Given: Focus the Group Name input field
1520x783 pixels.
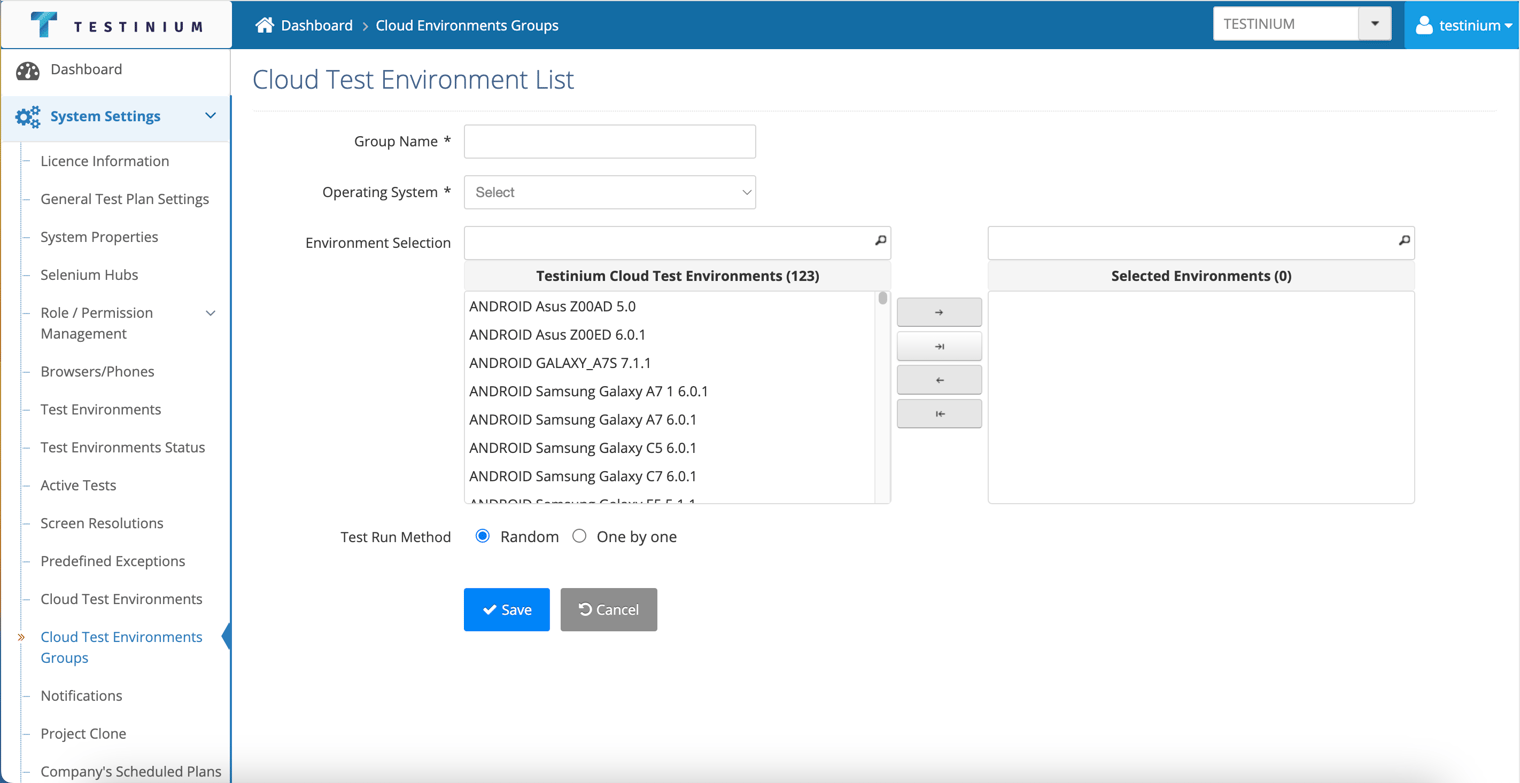Looking at the screenshot, I should pos(610,141).
